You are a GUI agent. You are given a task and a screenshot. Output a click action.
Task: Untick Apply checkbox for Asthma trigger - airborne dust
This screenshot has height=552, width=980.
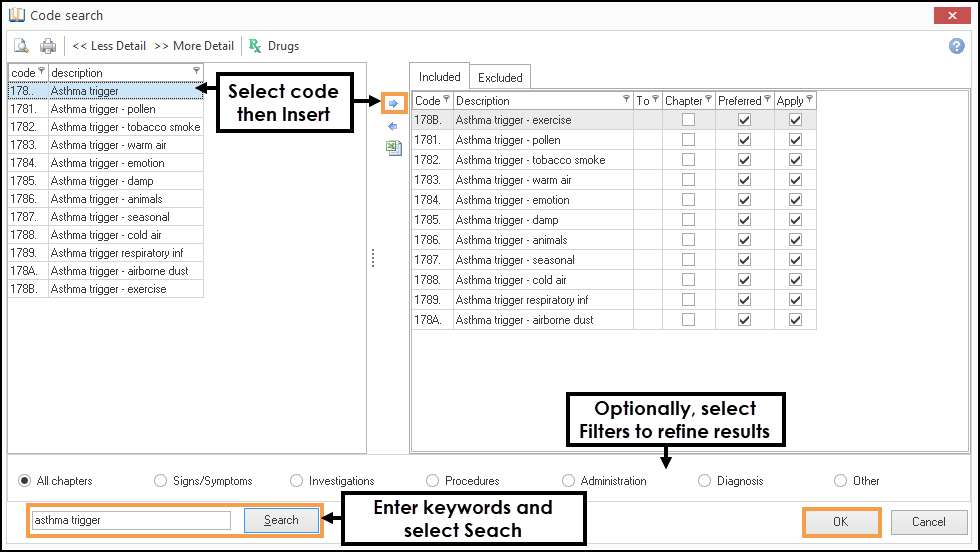pyautogui.click(x=795, y=320)
